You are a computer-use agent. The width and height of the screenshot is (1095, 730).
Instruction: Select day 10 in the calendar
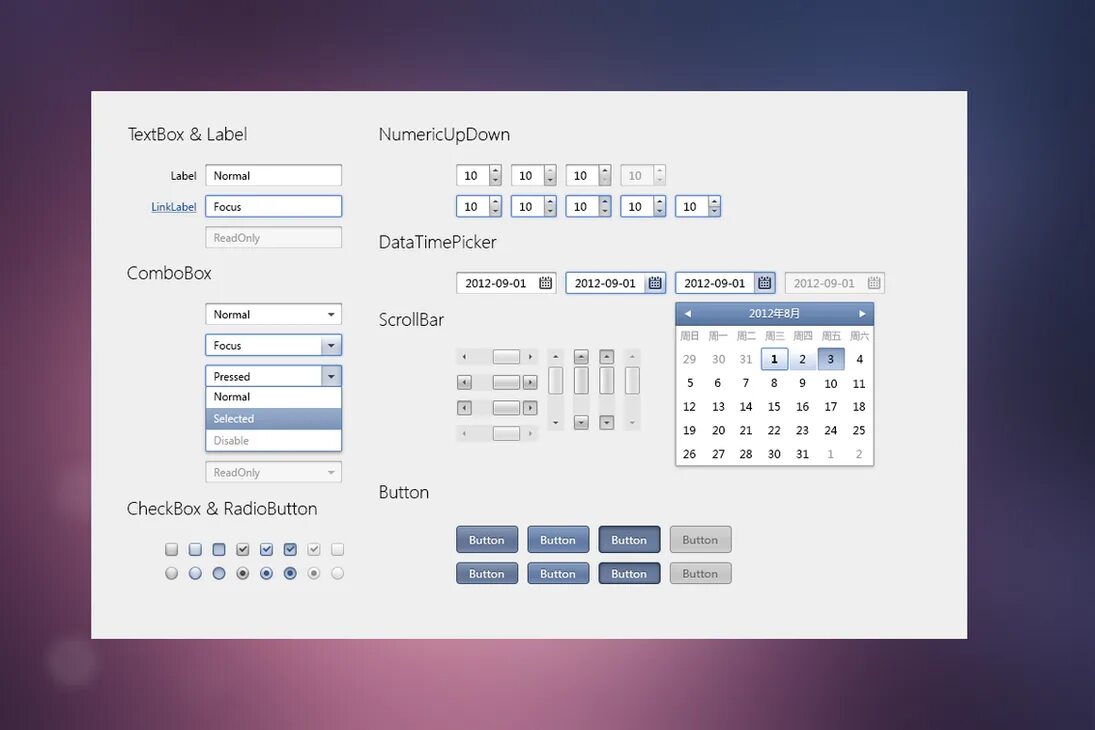pos(830,384)
